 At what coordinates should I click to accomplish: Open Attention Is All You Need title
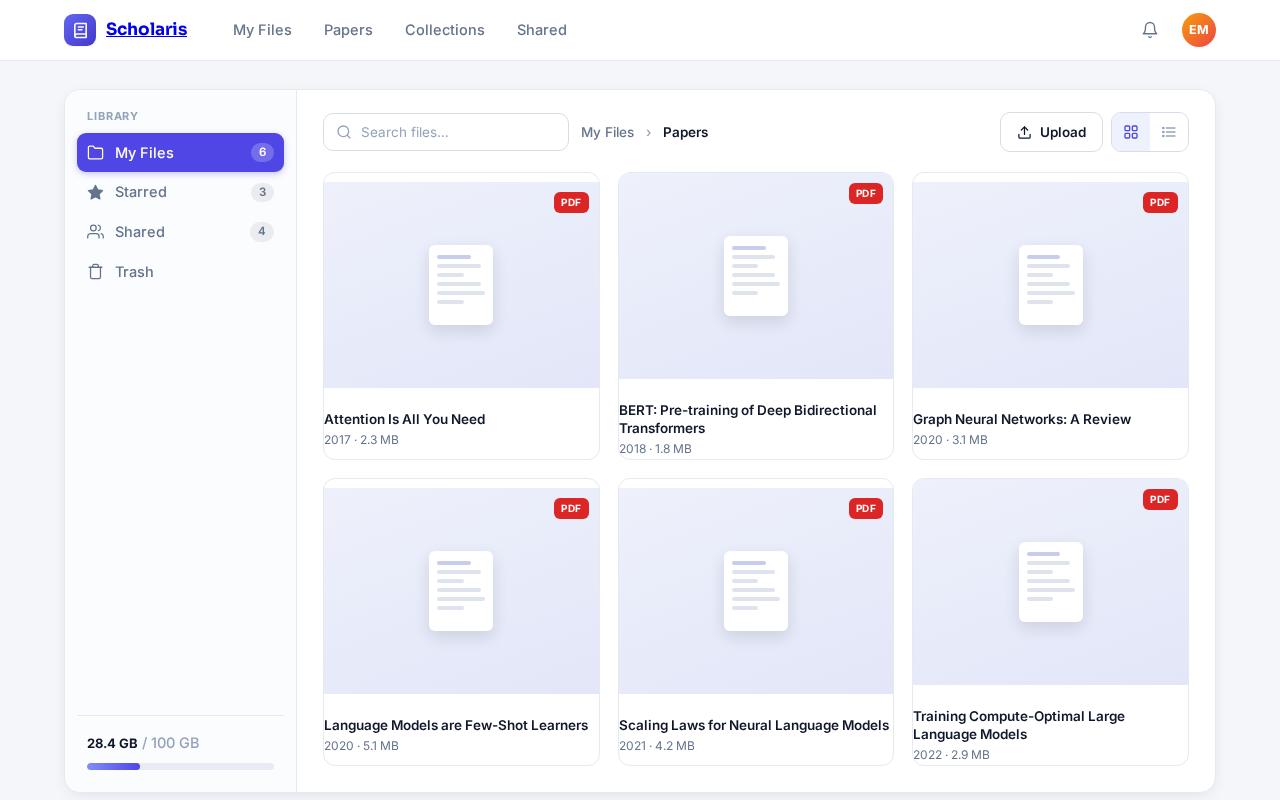click(404, 419)
